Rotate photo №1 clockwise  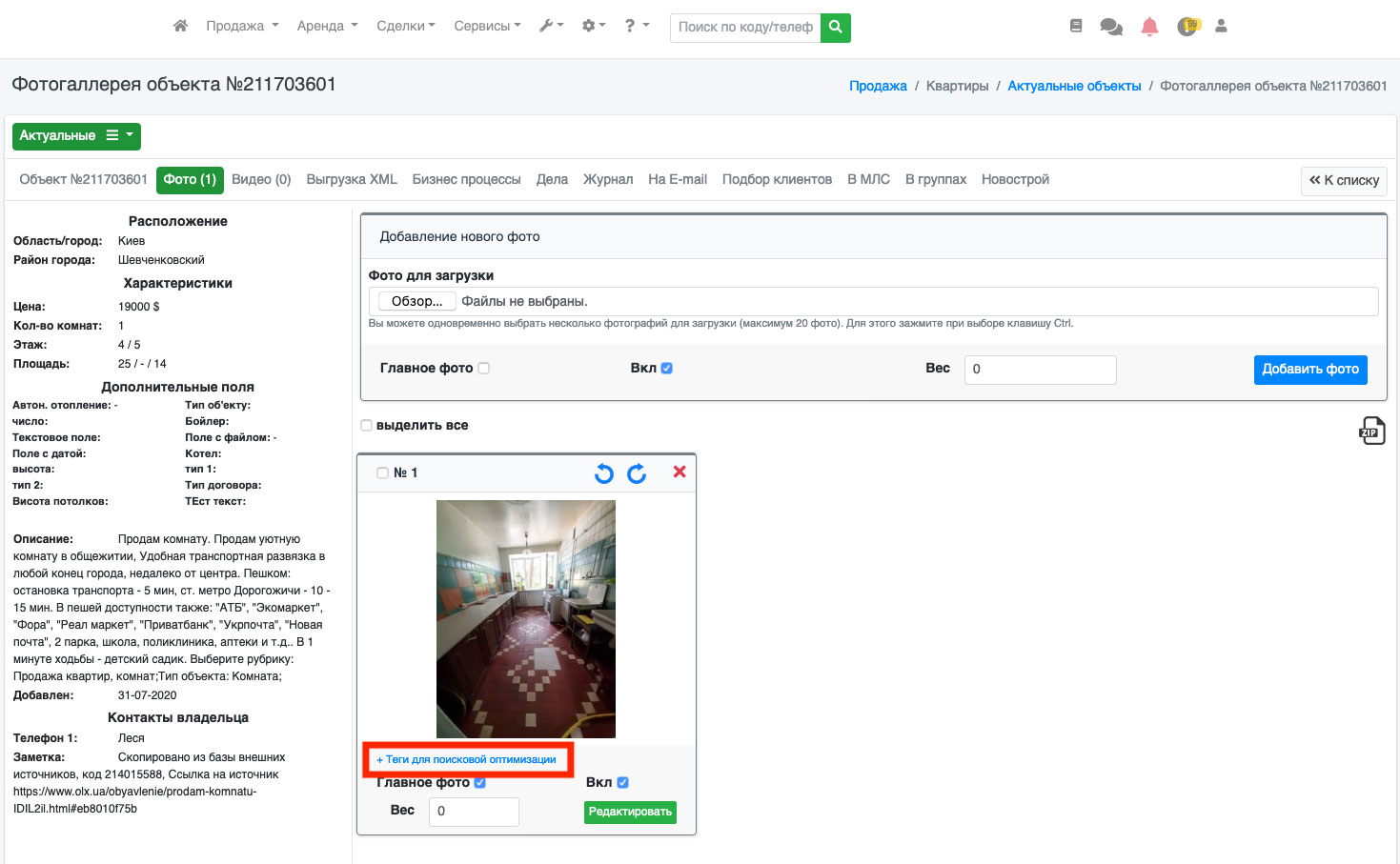coord(637,473)
